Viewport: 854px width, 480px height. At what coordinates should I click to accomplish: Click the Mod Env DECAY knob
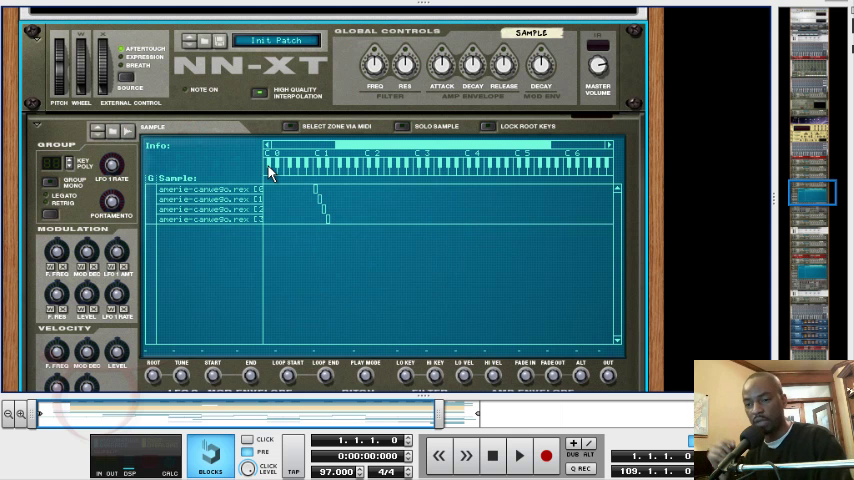[541, 65]
